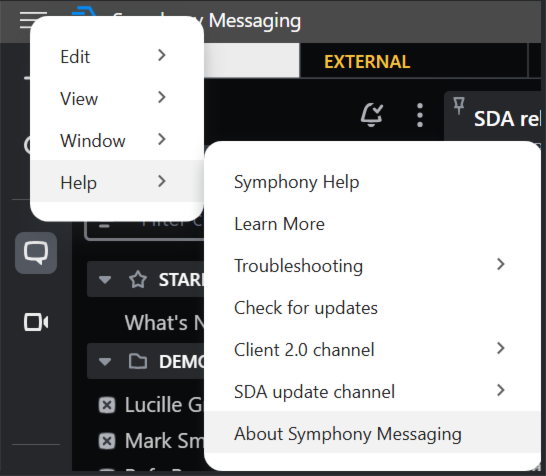Image resolution: width=546 pixels, height=476 pixels.
Task: Click the status icon next to Mark Sm
Action: (107, 441)
